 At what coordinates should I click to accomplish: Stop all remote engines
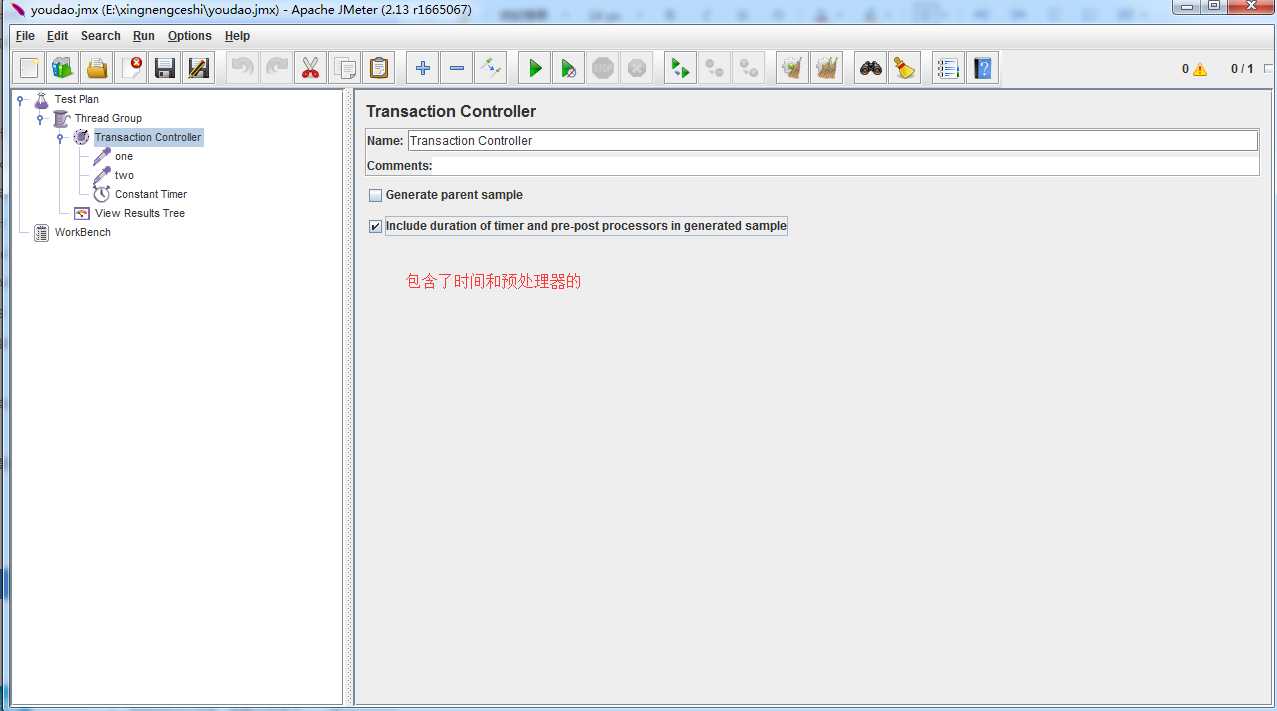coord(714,68)
